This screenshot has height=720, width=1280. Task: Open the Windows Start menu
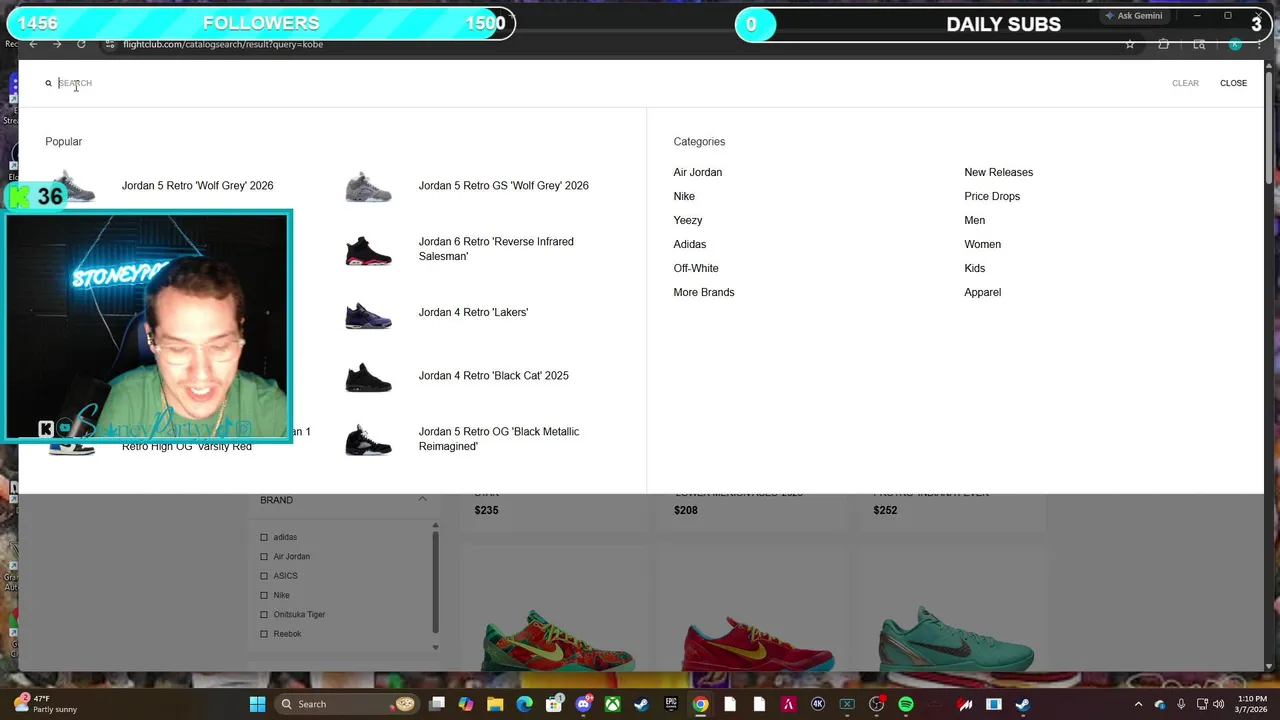pos(257,704)
